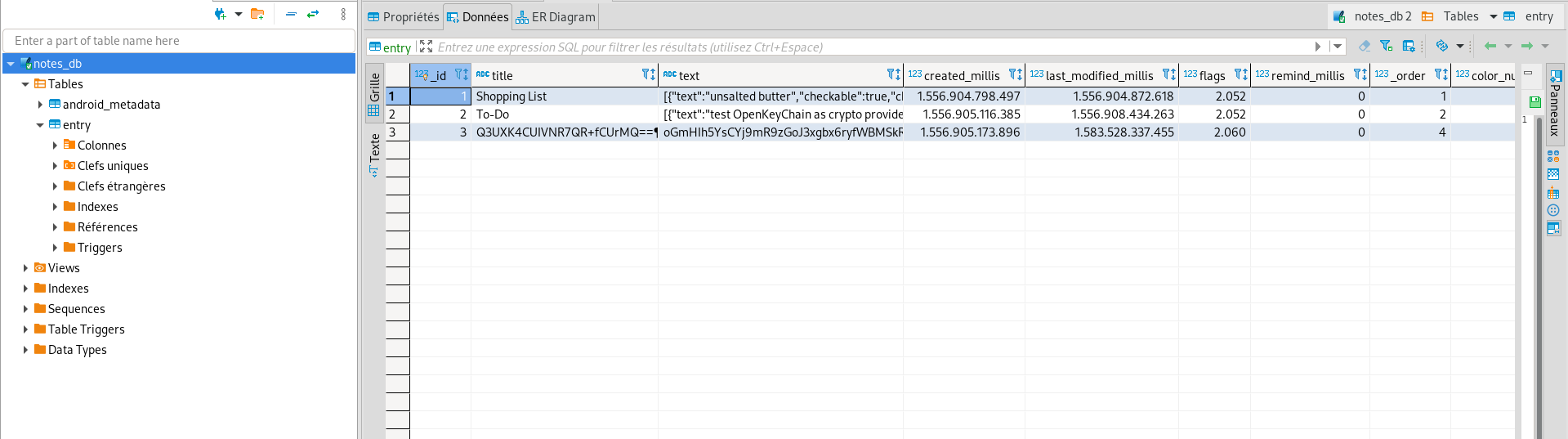Click link-with-editor arrows icon
The image size is (1568, 439).
click(x=313, y=14)
